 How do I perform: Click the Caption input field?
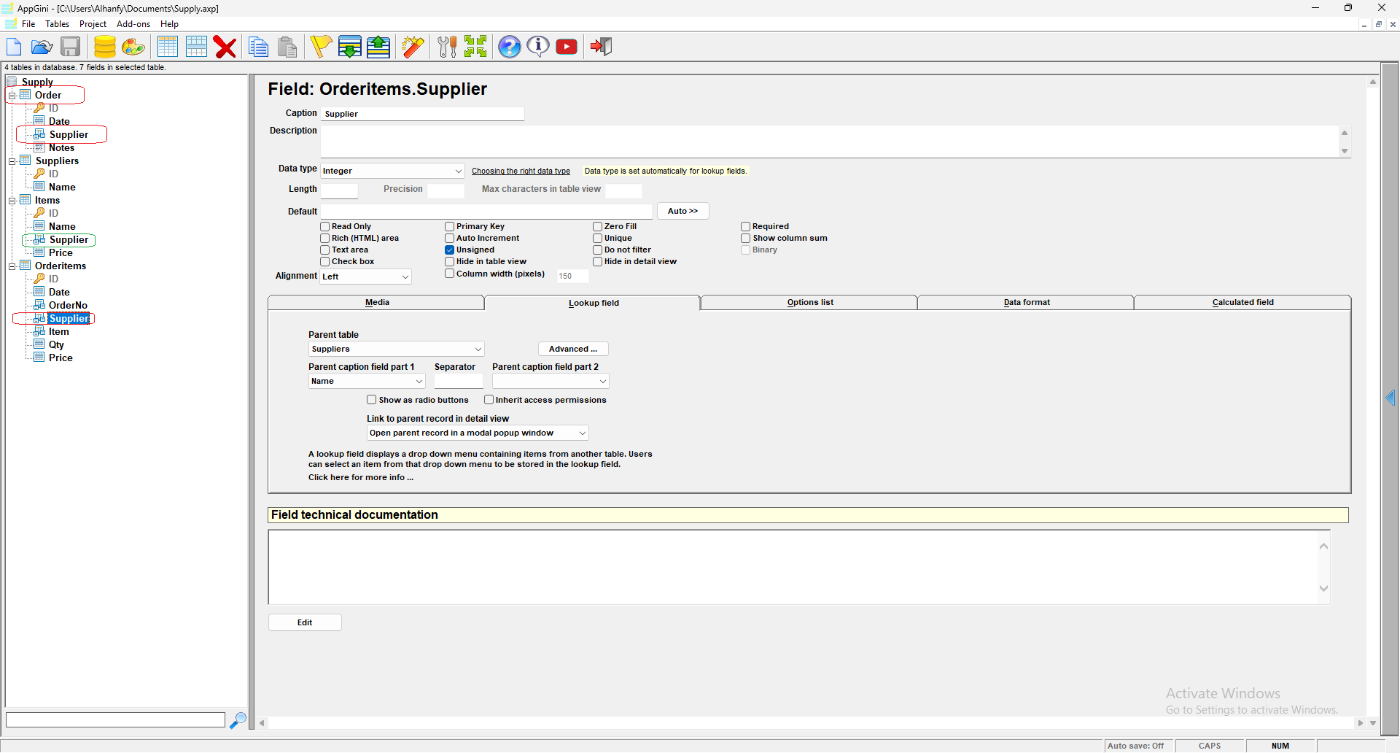pyautogui.click(x=422, y=114)
